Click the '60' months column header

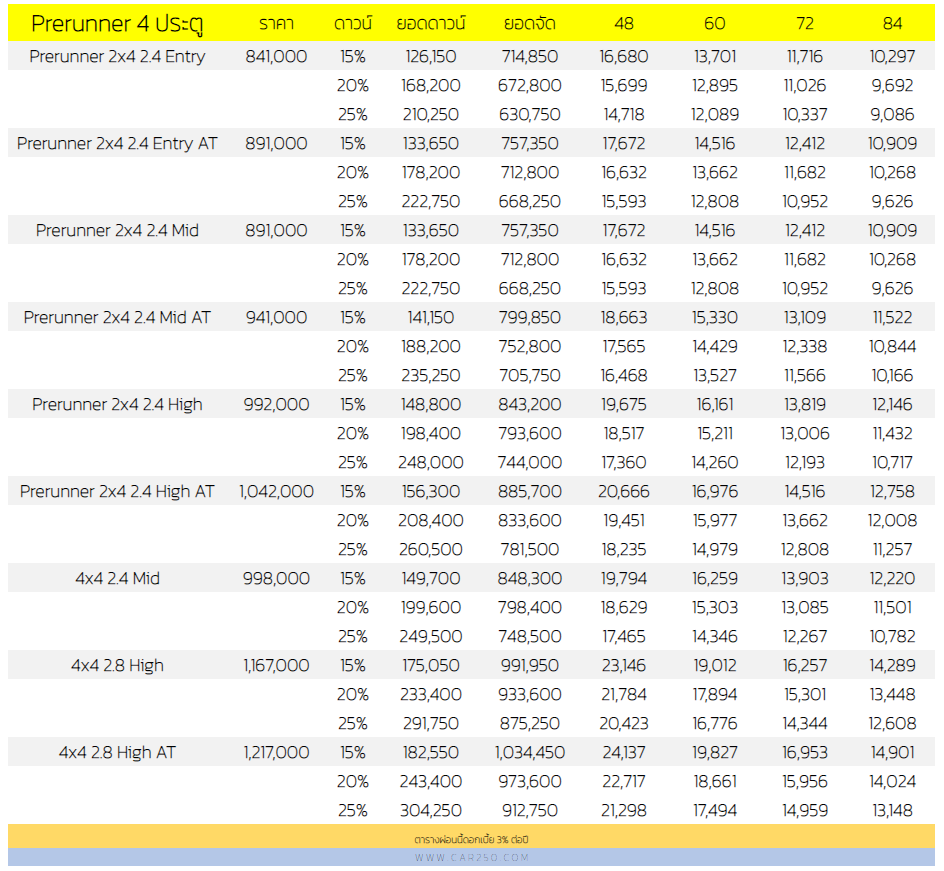[x=715, y=23]
